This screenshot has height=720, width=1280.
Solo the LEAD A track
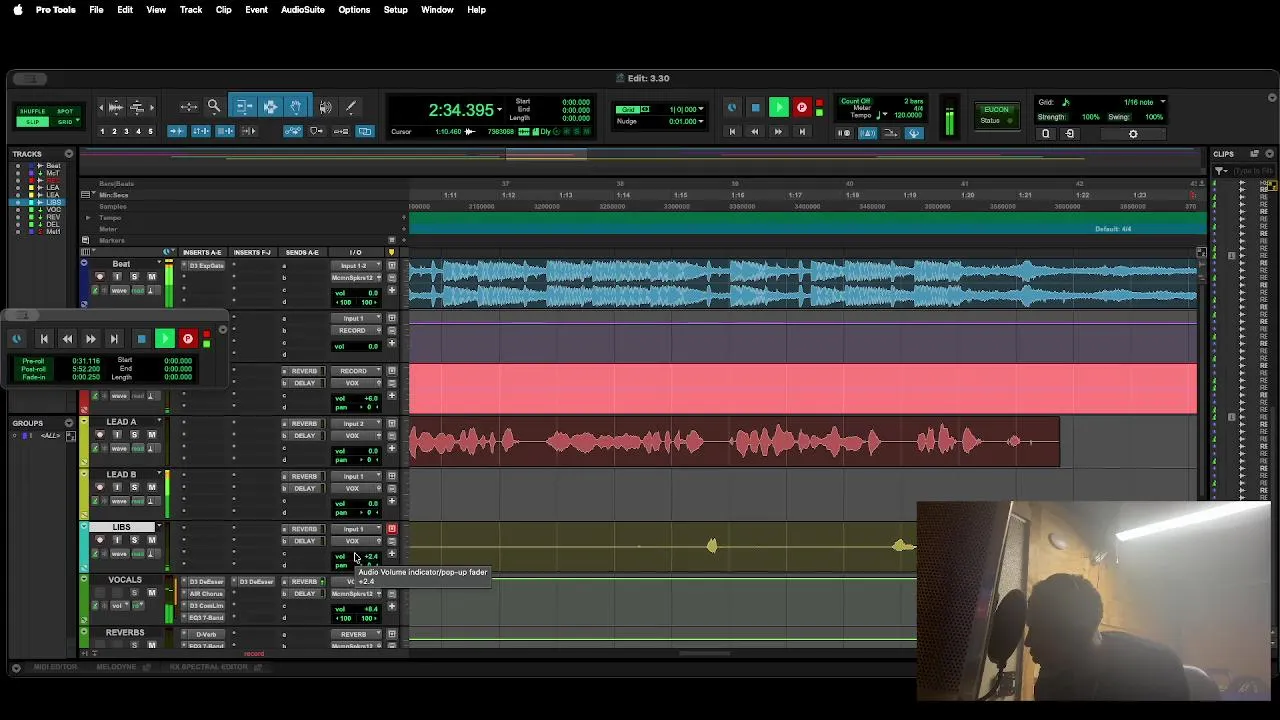pyautogui.click(x=134, y=434)
